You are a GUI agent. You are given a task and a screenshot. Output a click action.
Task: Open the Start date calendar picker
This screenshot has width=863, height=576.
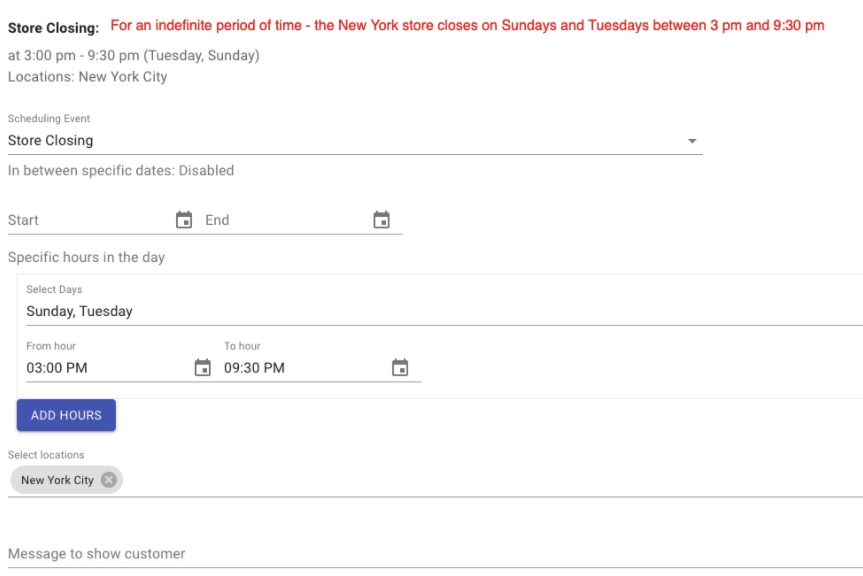(184, 220)
